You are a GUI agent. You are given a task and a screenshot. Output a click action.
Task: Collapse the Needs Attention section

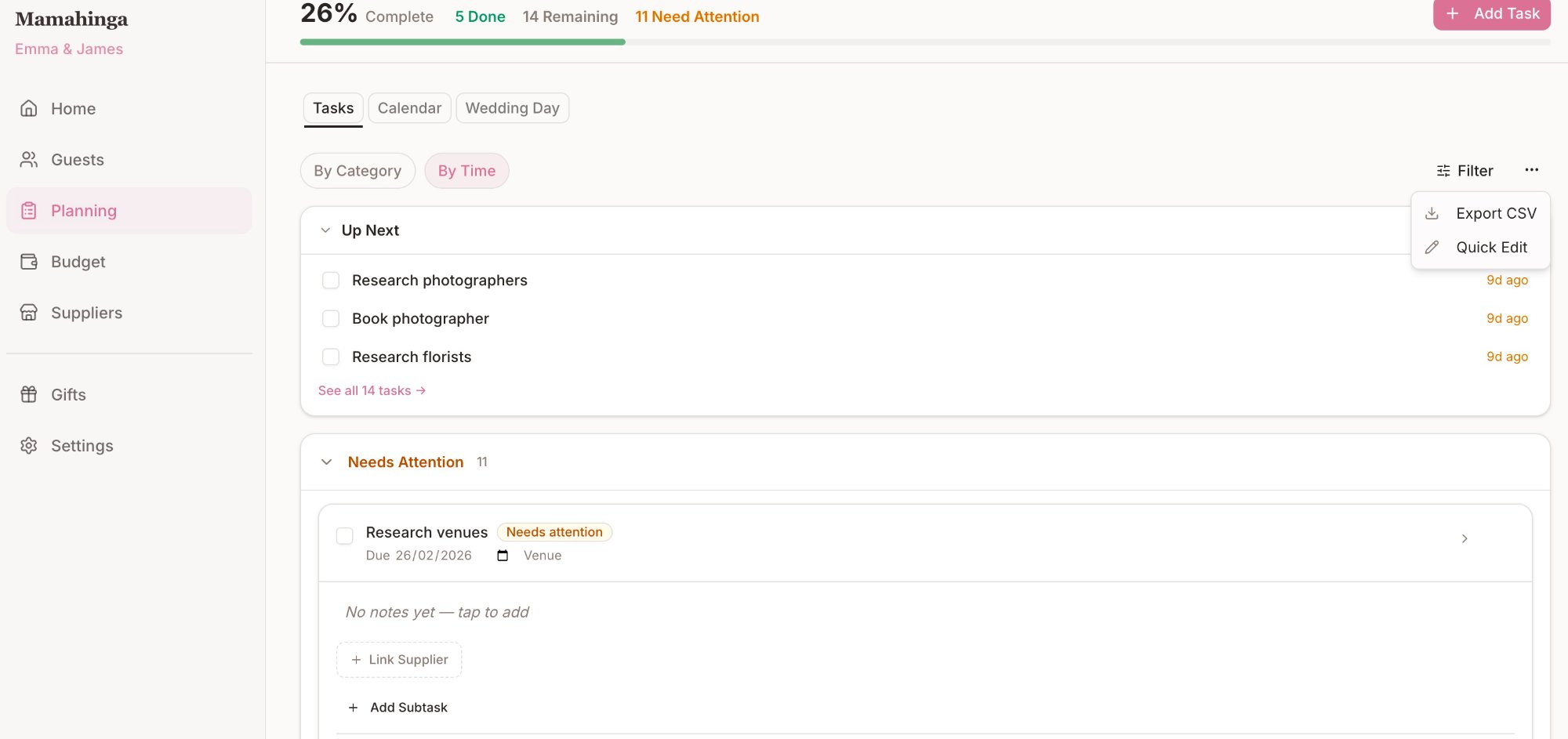[327, 462]
